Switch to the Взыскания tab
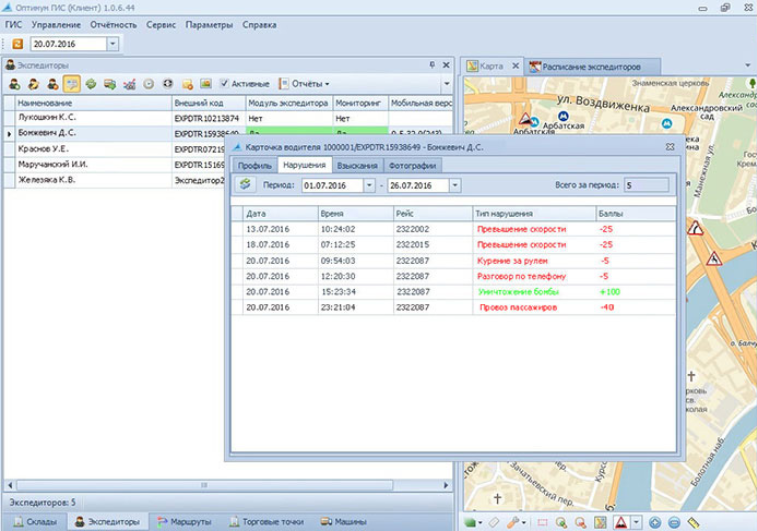 (x=357, y=166)
